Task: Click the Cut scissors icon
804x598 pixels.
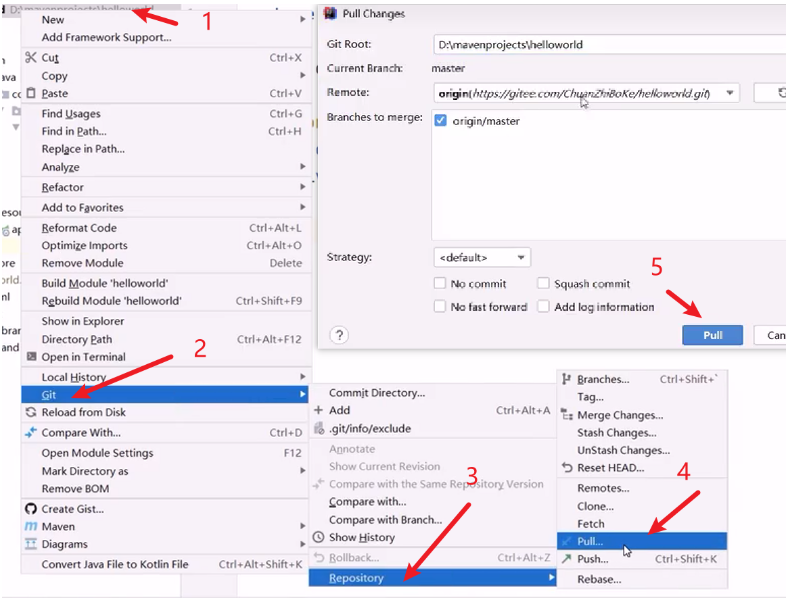Action: [x=31, y=57]
